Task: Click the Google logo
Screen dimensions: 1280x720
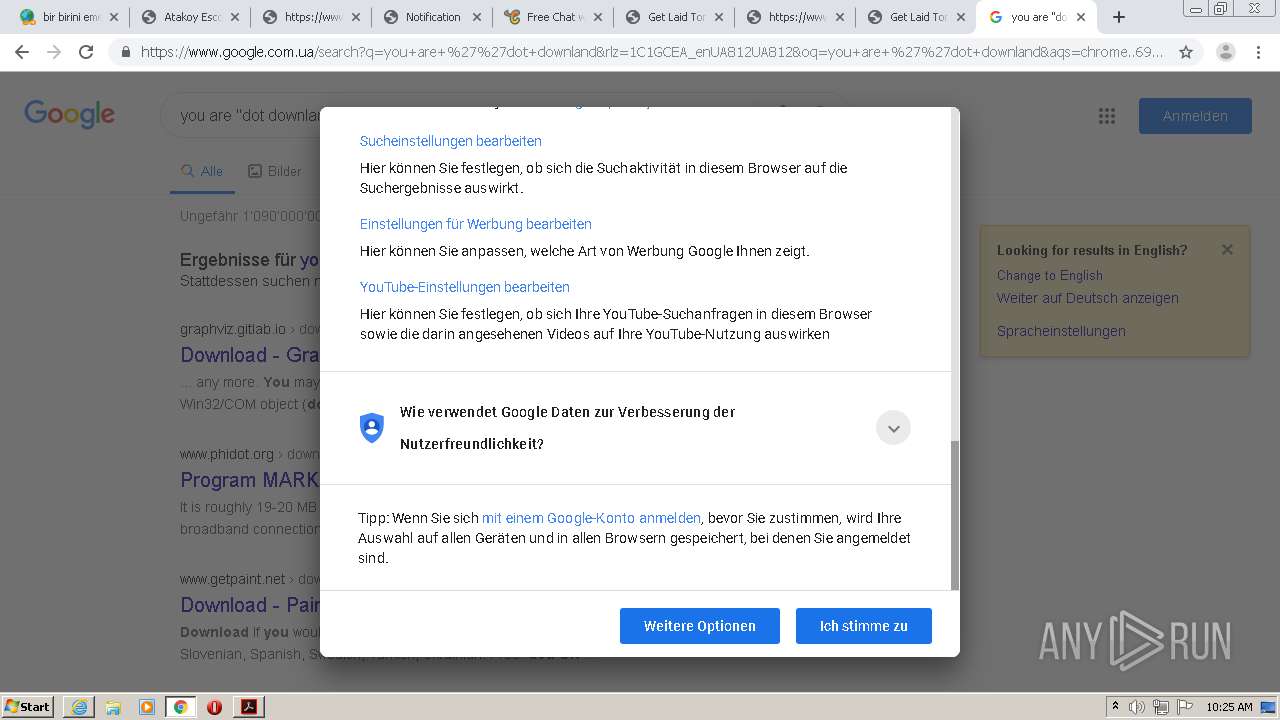Action: [70, 114]
